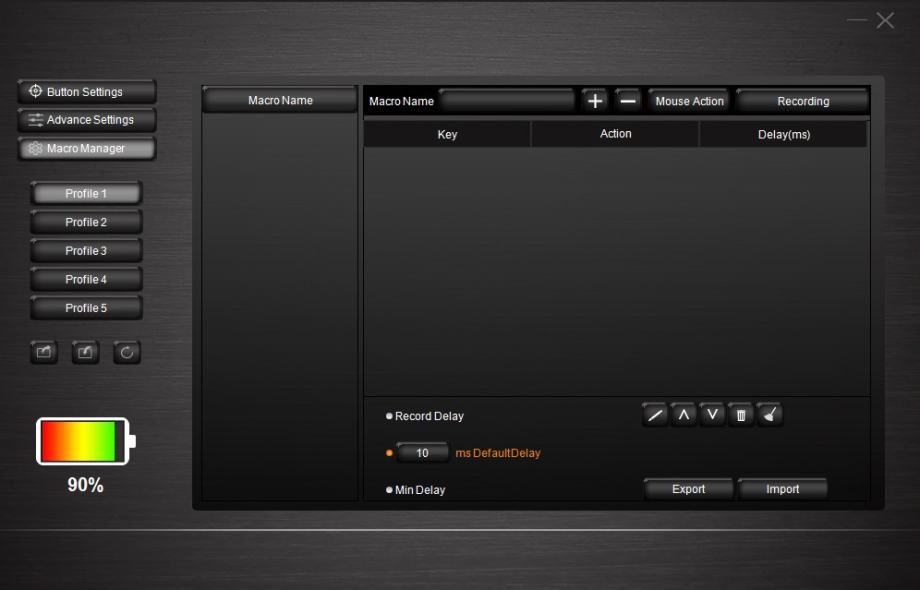
Task: Open the Advance Settings tab
Action: 87,120
